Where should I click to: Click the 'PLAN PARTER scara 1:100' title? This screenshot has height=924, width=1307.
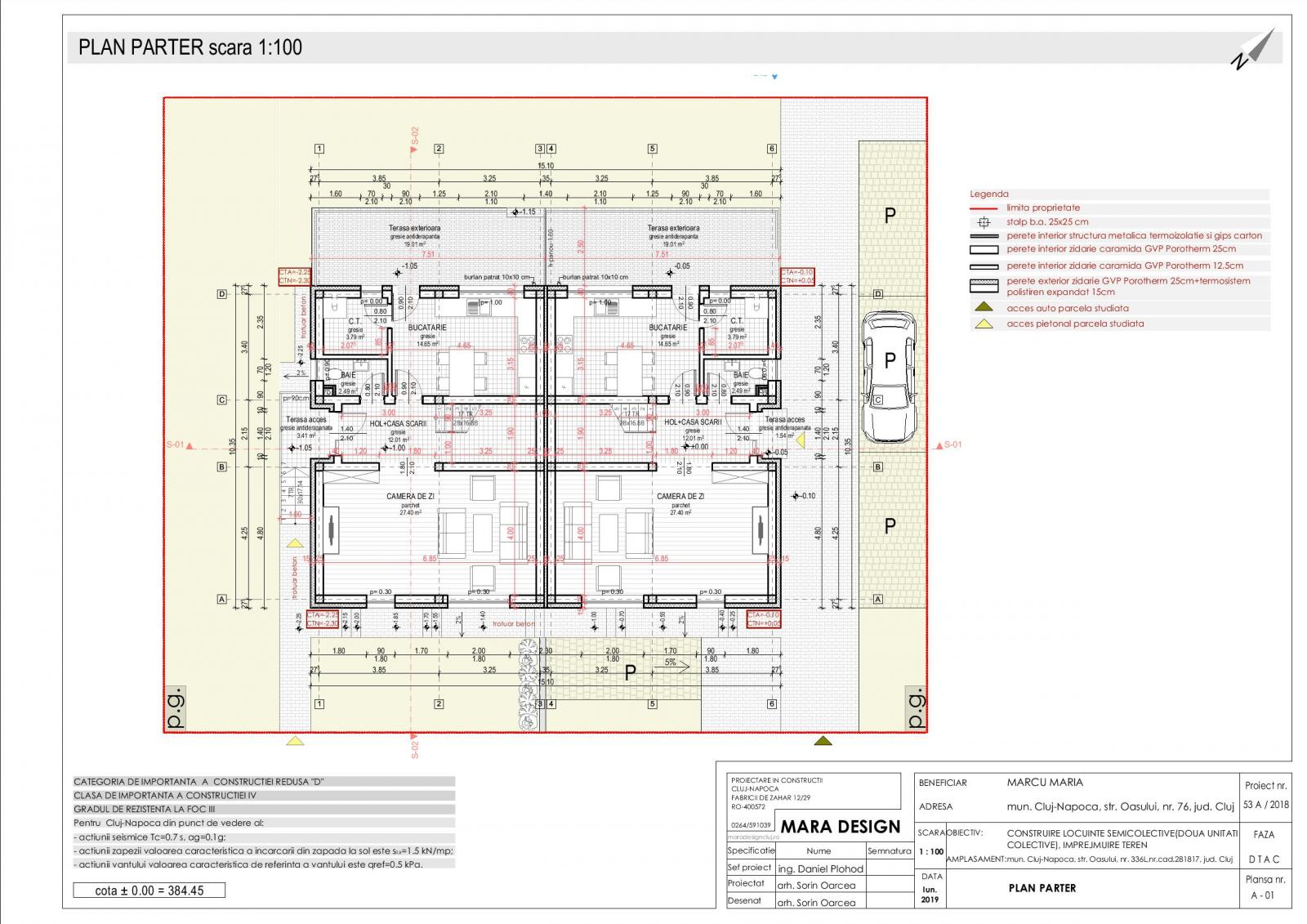(190, 47)
